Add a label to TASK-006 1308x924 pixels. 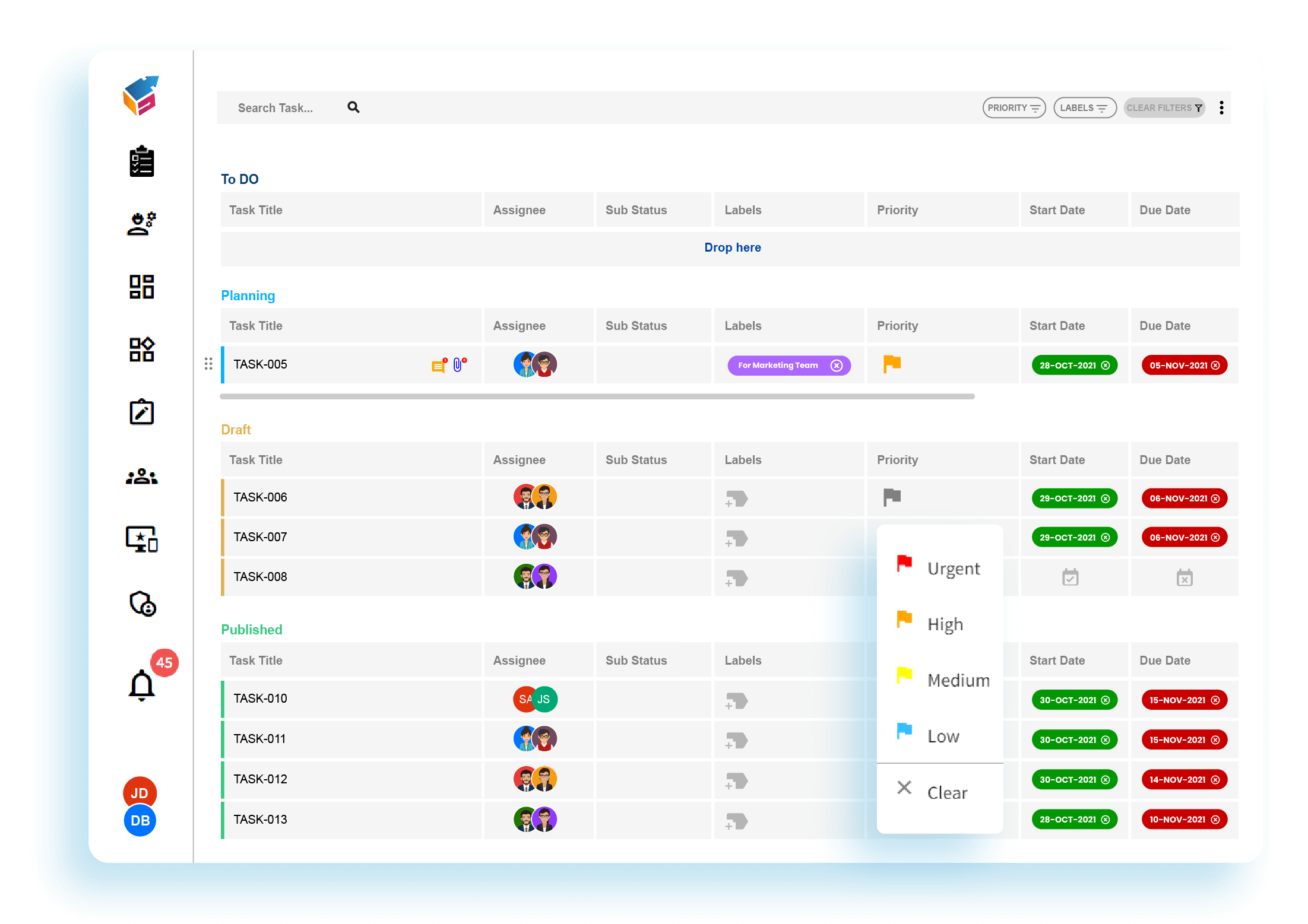tap(736, 498)
